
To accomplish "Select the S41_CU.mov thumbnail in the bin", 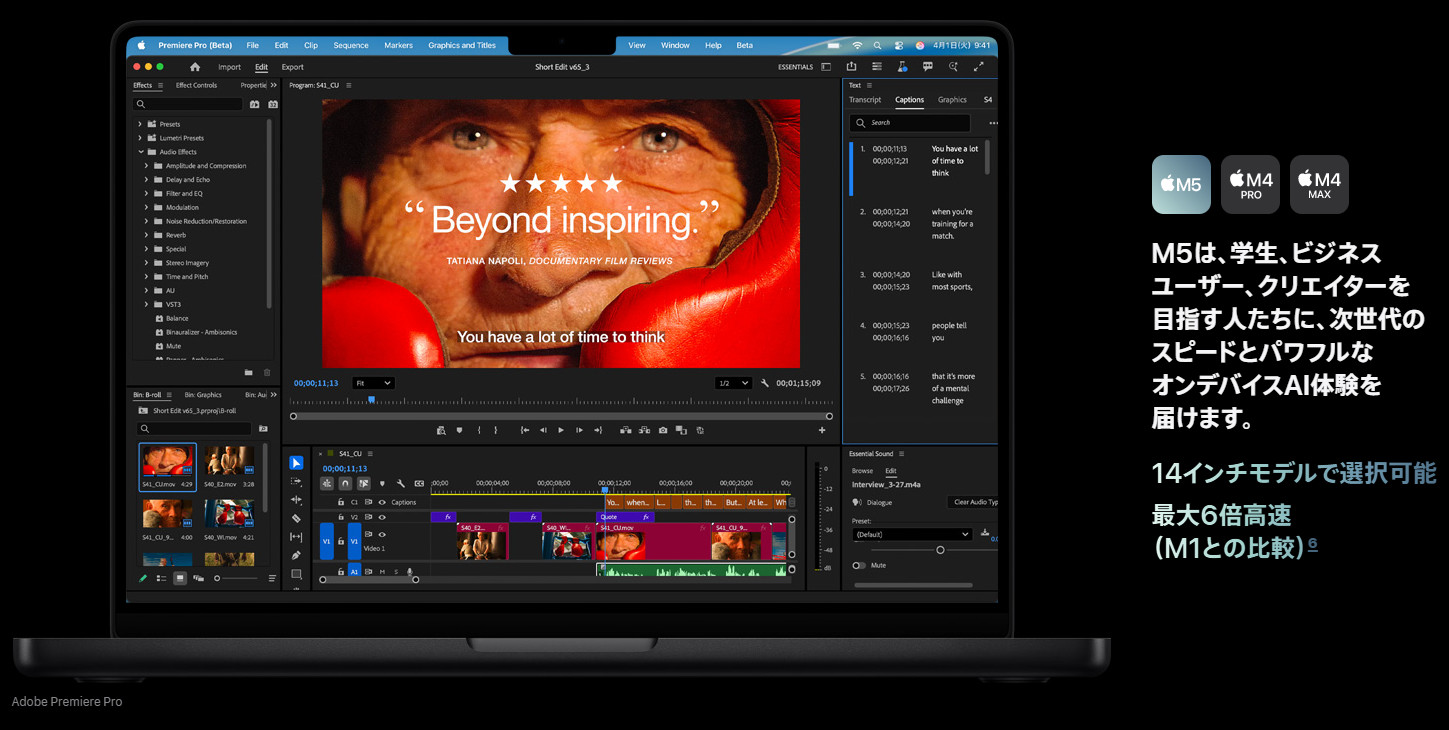I will click(167, 461).
